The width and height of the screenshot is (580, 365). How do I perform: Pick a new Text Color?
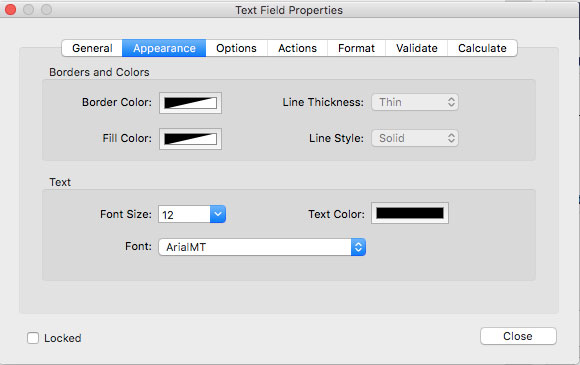click(410, 213)
